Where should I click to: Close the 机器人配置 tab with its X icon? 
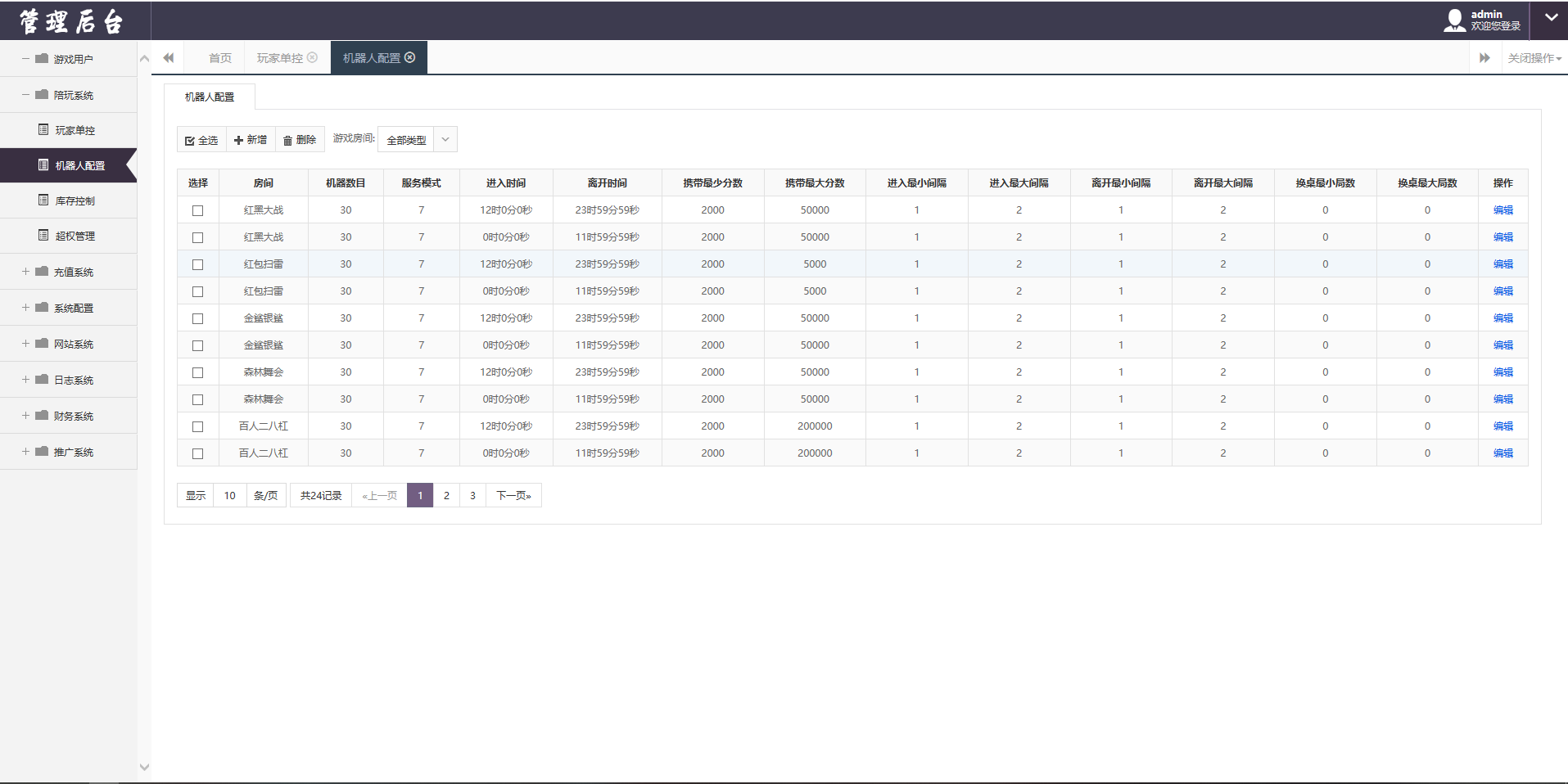(x=410, y=57)
